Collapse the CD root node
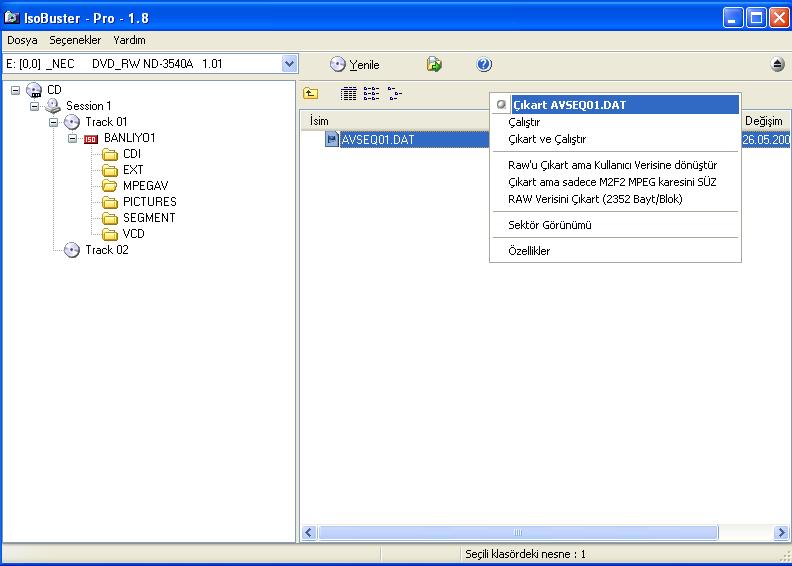The image size is (792, 566). tap(16, 90)
